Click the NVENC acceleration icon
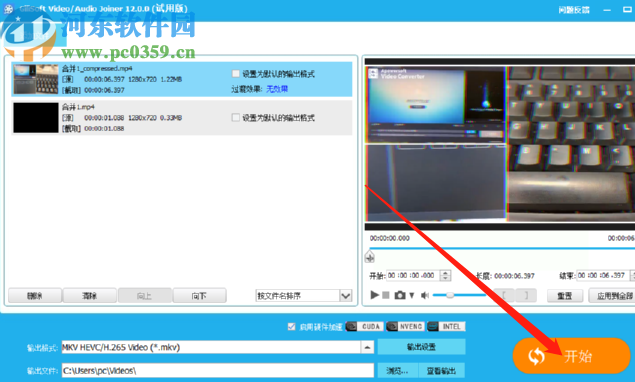 [405, 327]
